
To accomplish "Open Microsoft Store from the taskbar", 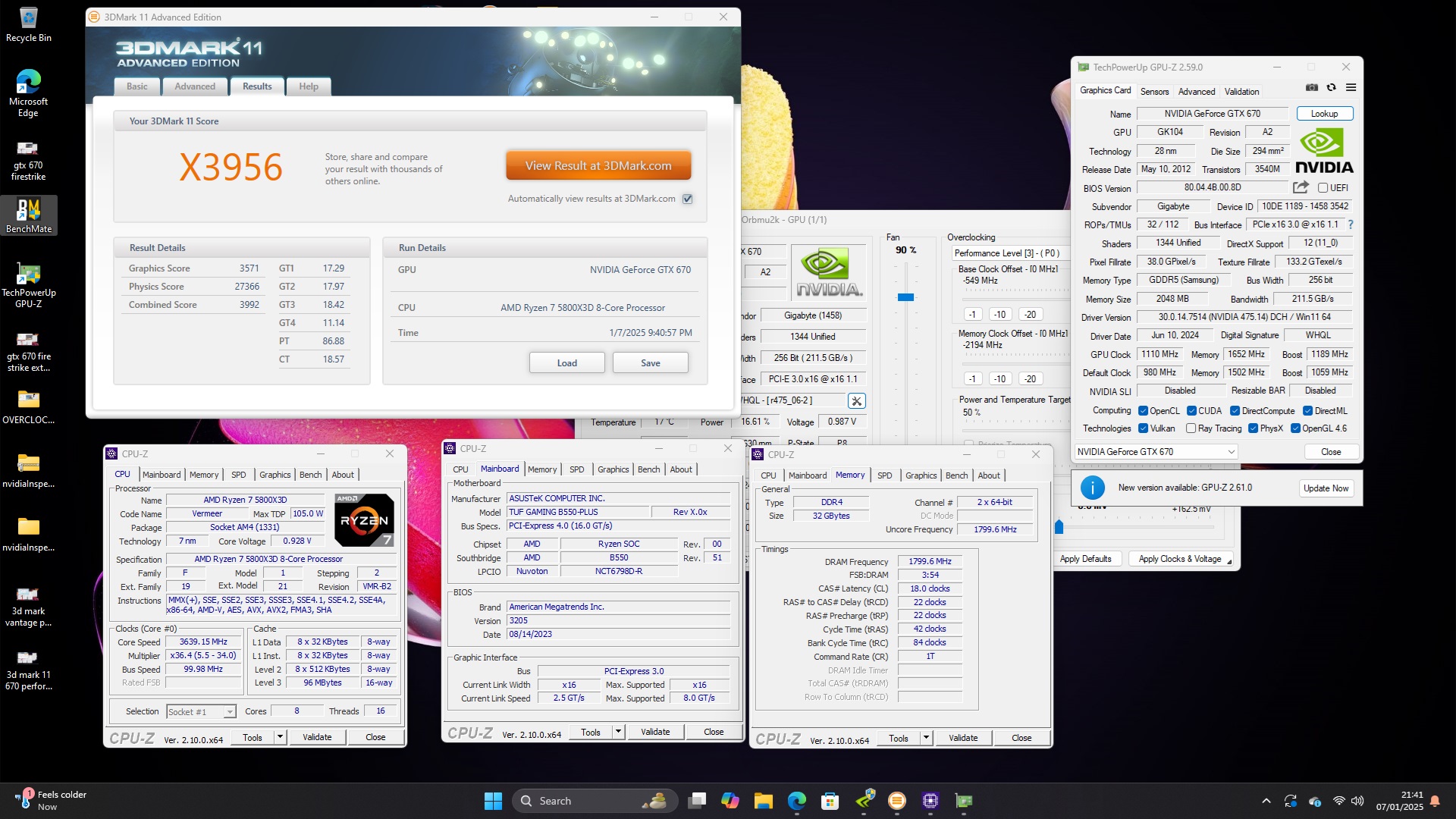I will 830,801.
